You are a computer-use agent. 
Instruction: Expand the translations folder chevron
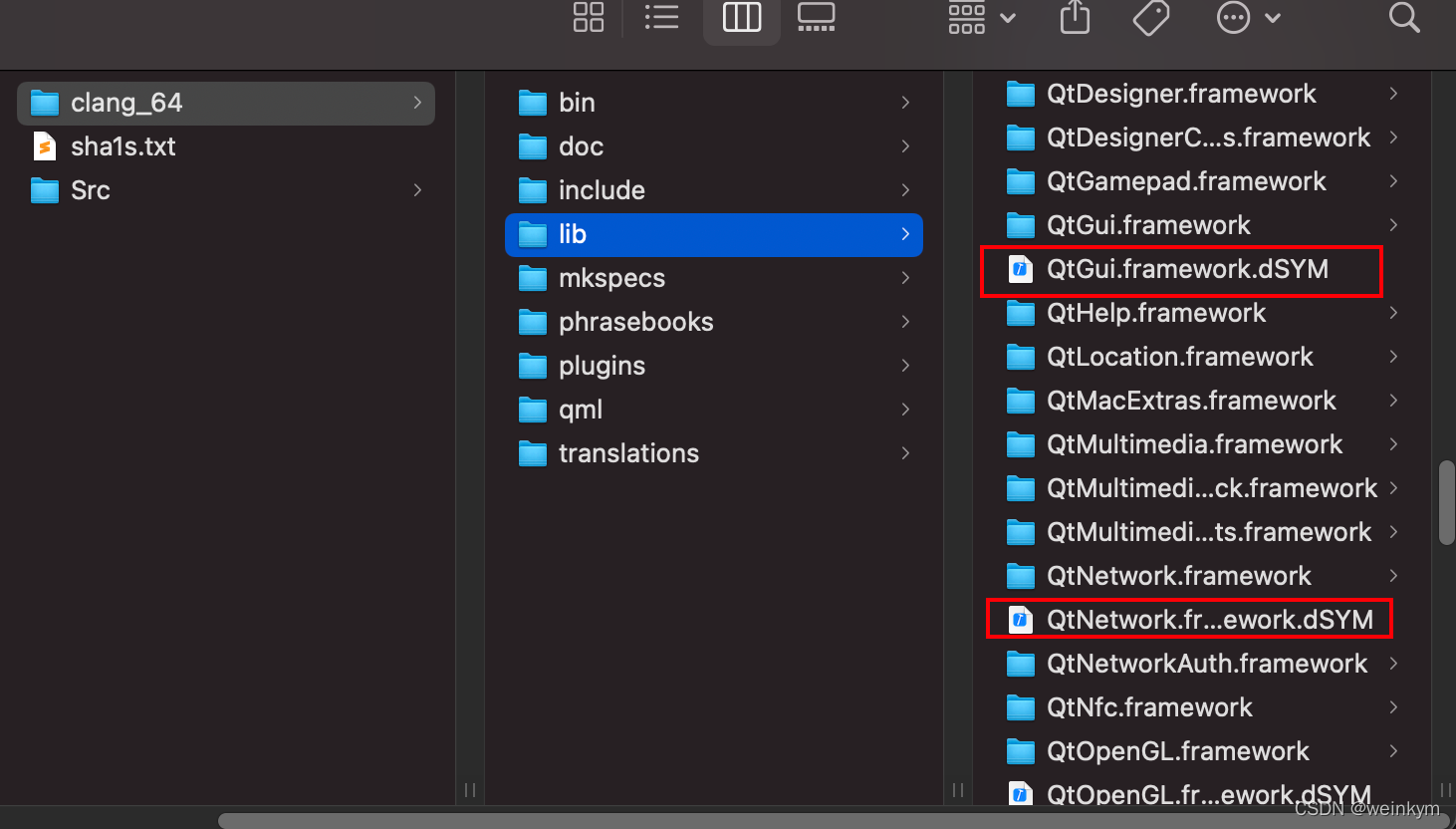click(x=905, y=453)
